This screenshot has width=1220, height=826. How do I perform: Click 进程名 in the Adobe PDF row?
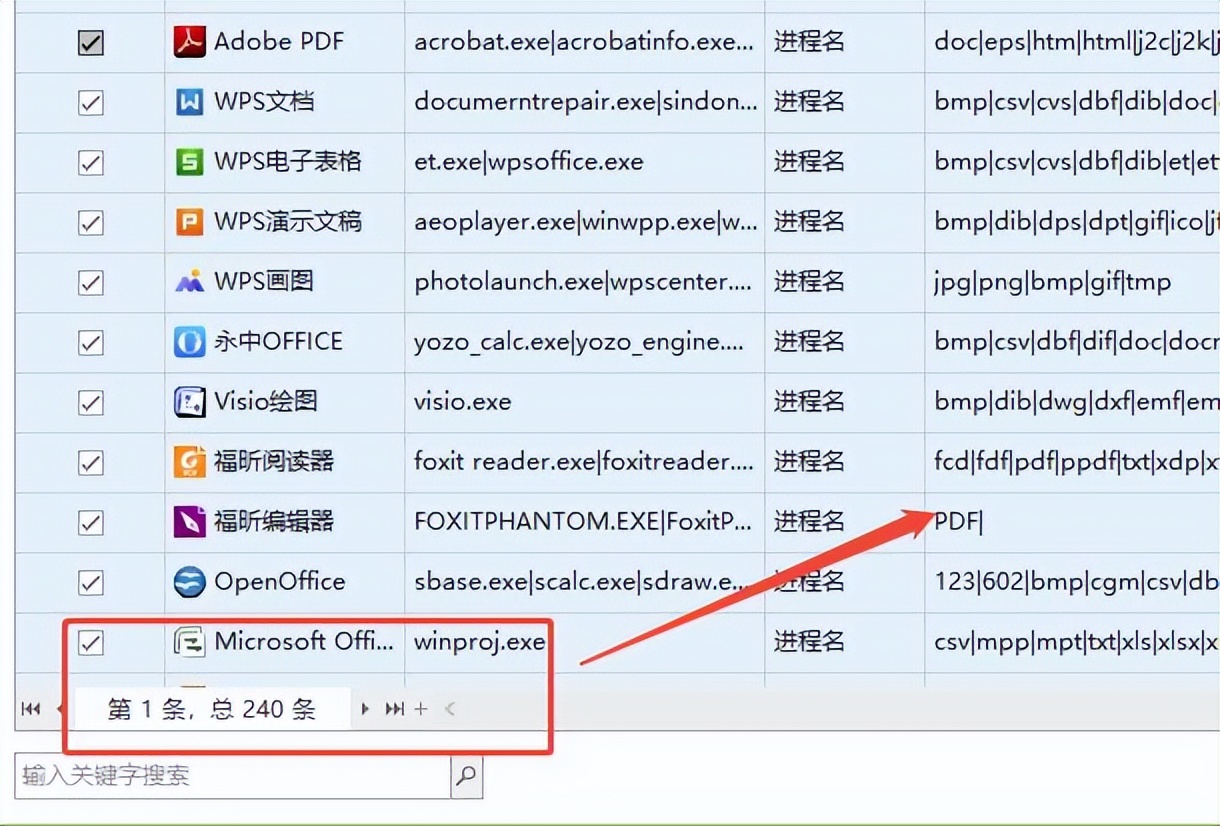tap(809, 42)
